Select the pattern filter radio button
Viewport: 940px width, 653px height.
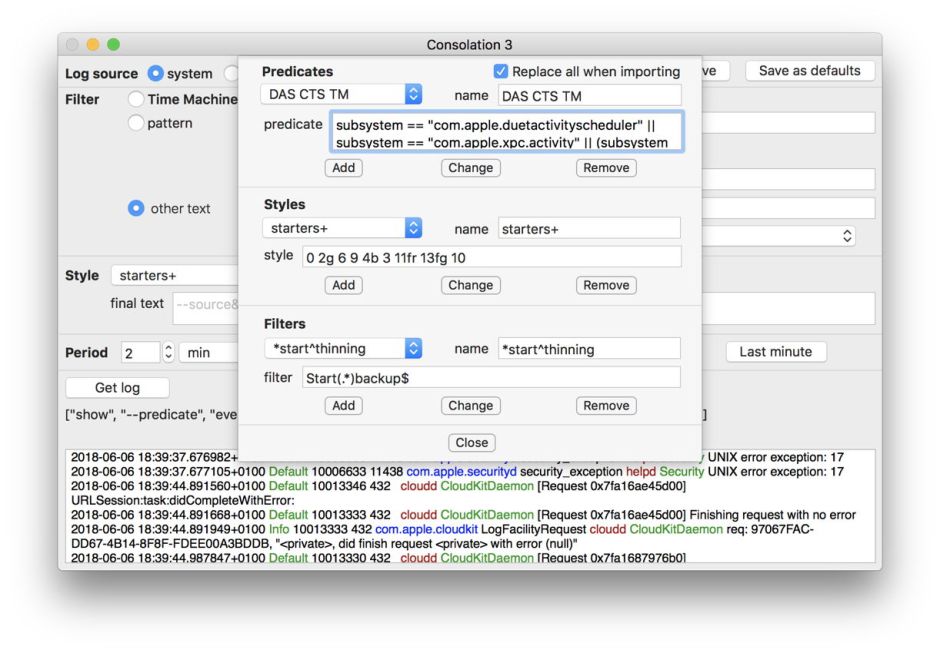click(136, 123)
